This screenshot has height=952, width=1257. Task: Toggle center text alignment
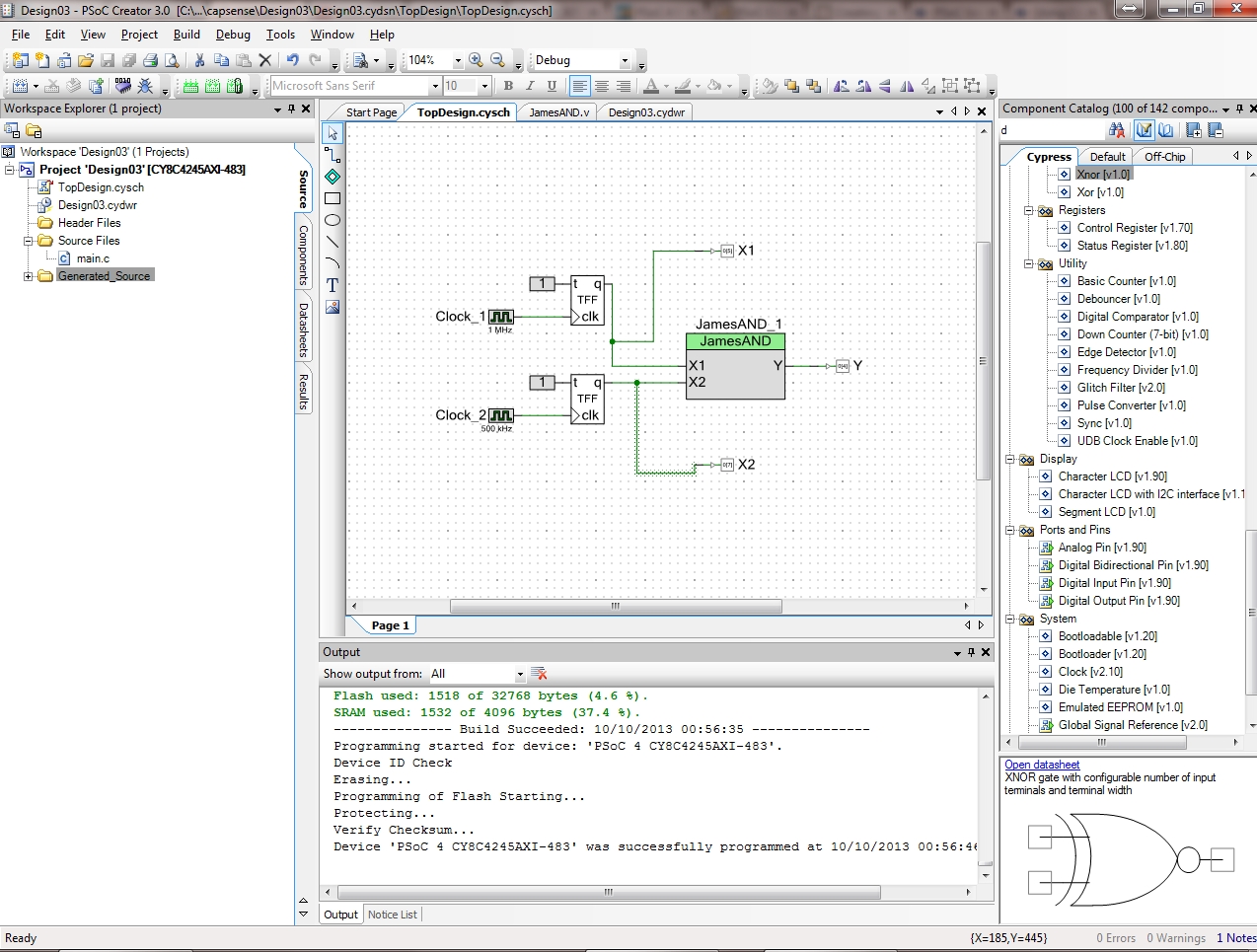click(x=601, y=86)
